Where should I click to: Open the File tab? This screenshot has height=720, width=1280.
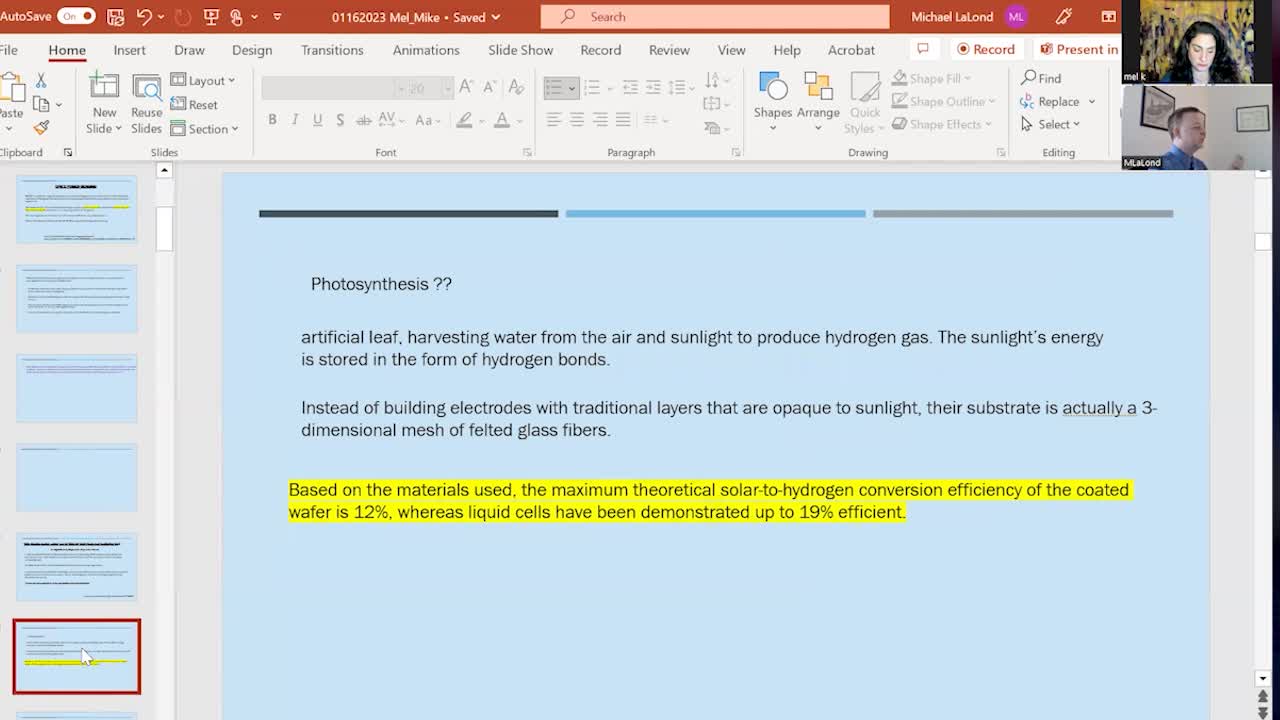click(9, 50)
